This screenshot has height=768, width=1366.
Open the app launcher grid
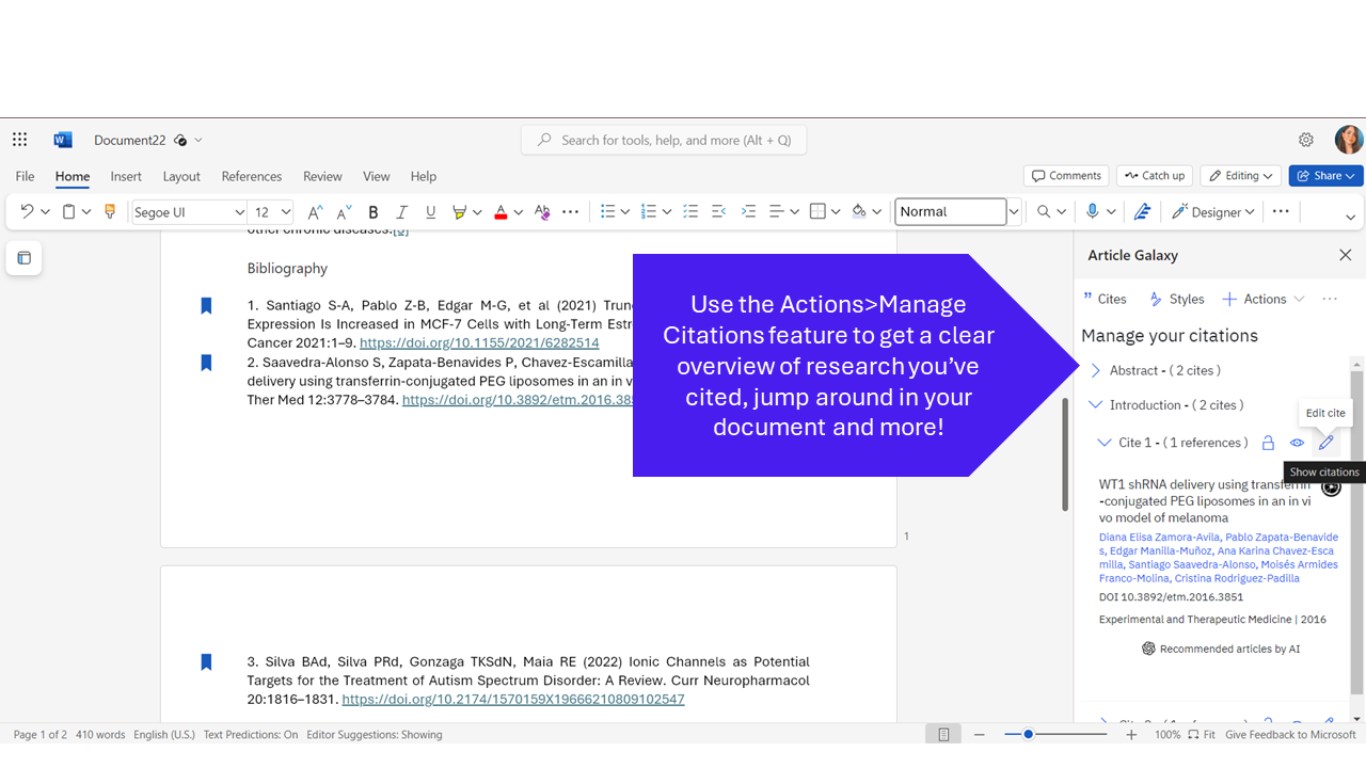[20, 140]
